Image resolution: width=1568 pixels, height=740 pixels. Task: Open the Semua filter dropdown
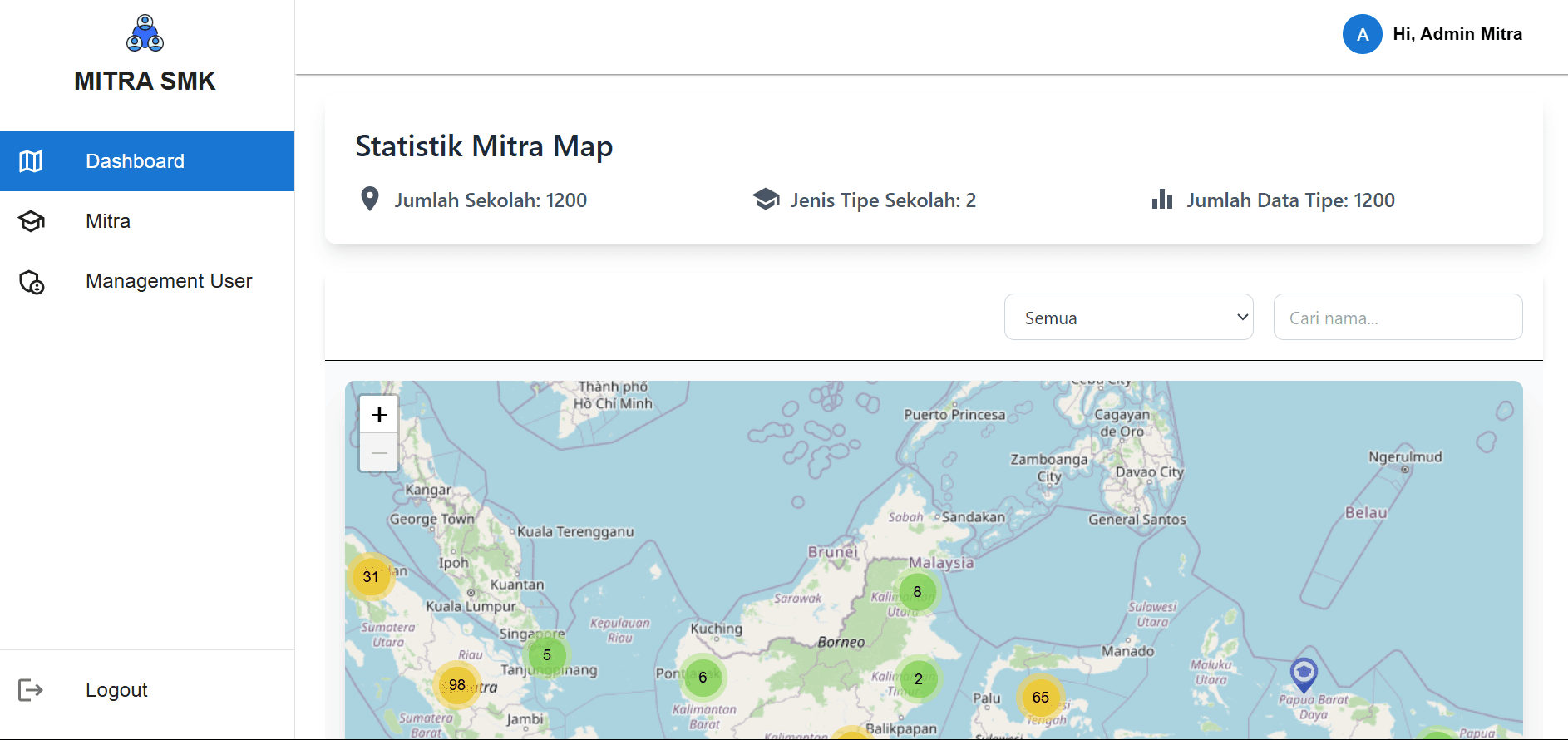coord(1129,317)
